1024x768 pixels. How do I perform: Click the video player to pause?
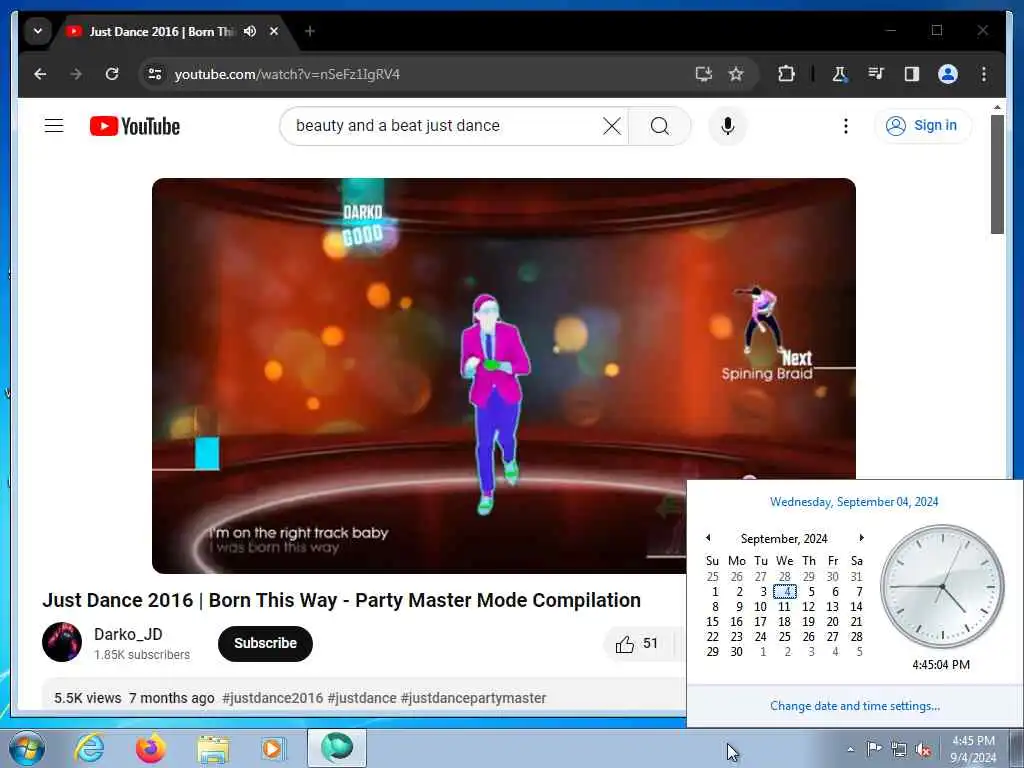(504, 376)
